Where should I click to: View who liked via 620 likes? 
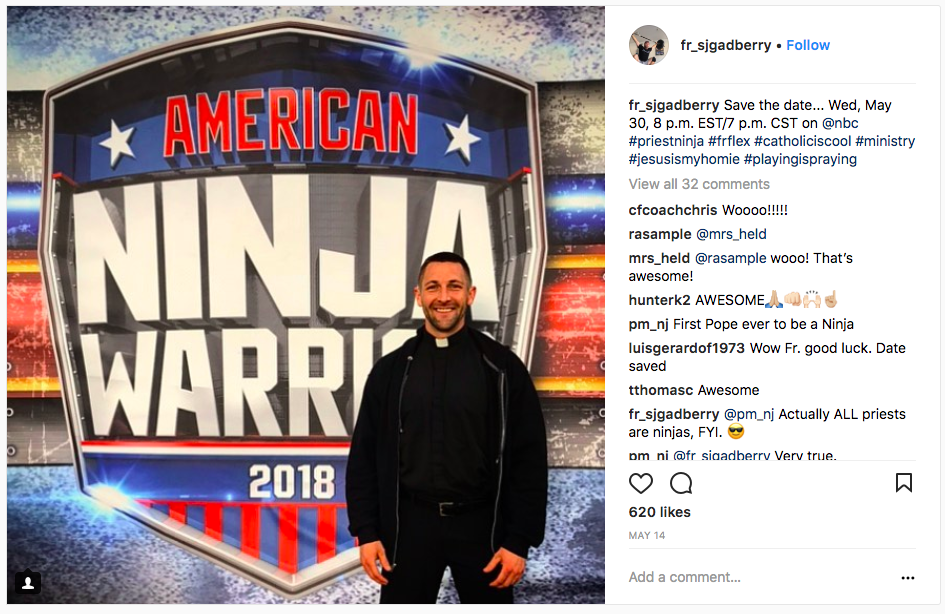tap(659, 512)
